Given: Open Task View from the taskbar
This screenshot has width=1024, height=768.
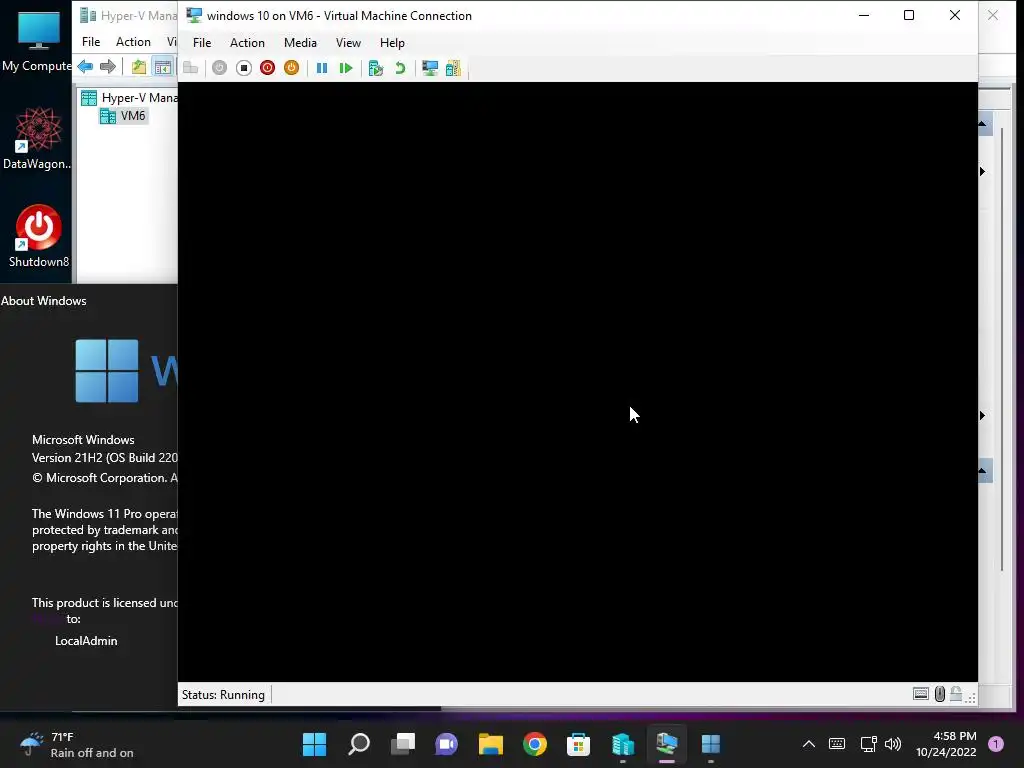Looking at the screenshot, I should tap(402, 744).
